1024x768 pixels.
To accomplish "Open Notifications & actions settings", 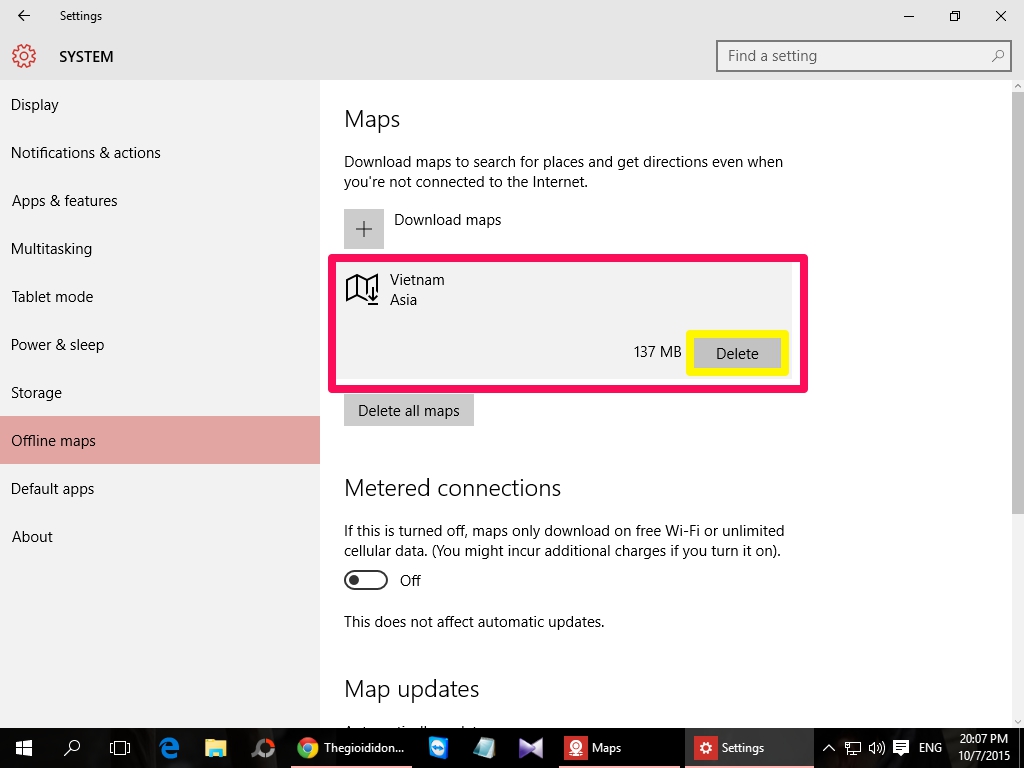I will click(160, 153).
